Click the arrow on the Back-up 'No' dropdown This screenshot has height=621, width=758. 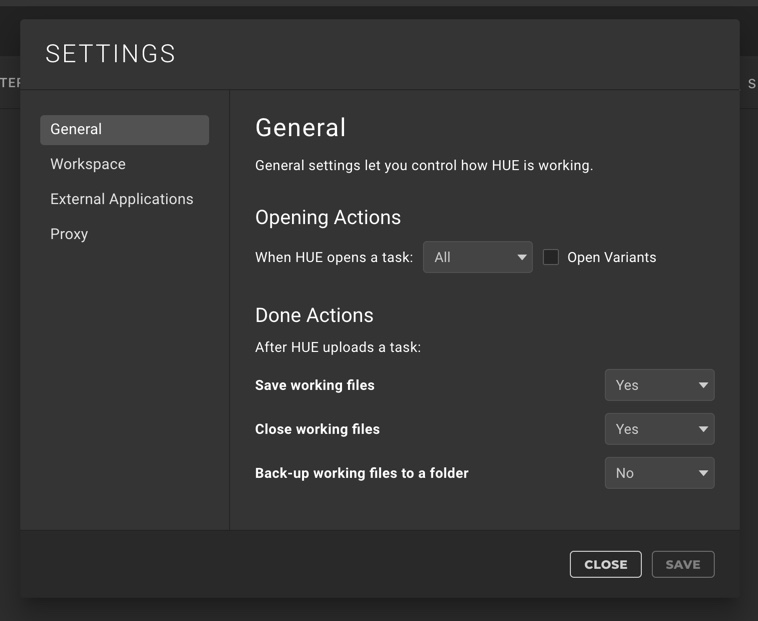(703, 473)
